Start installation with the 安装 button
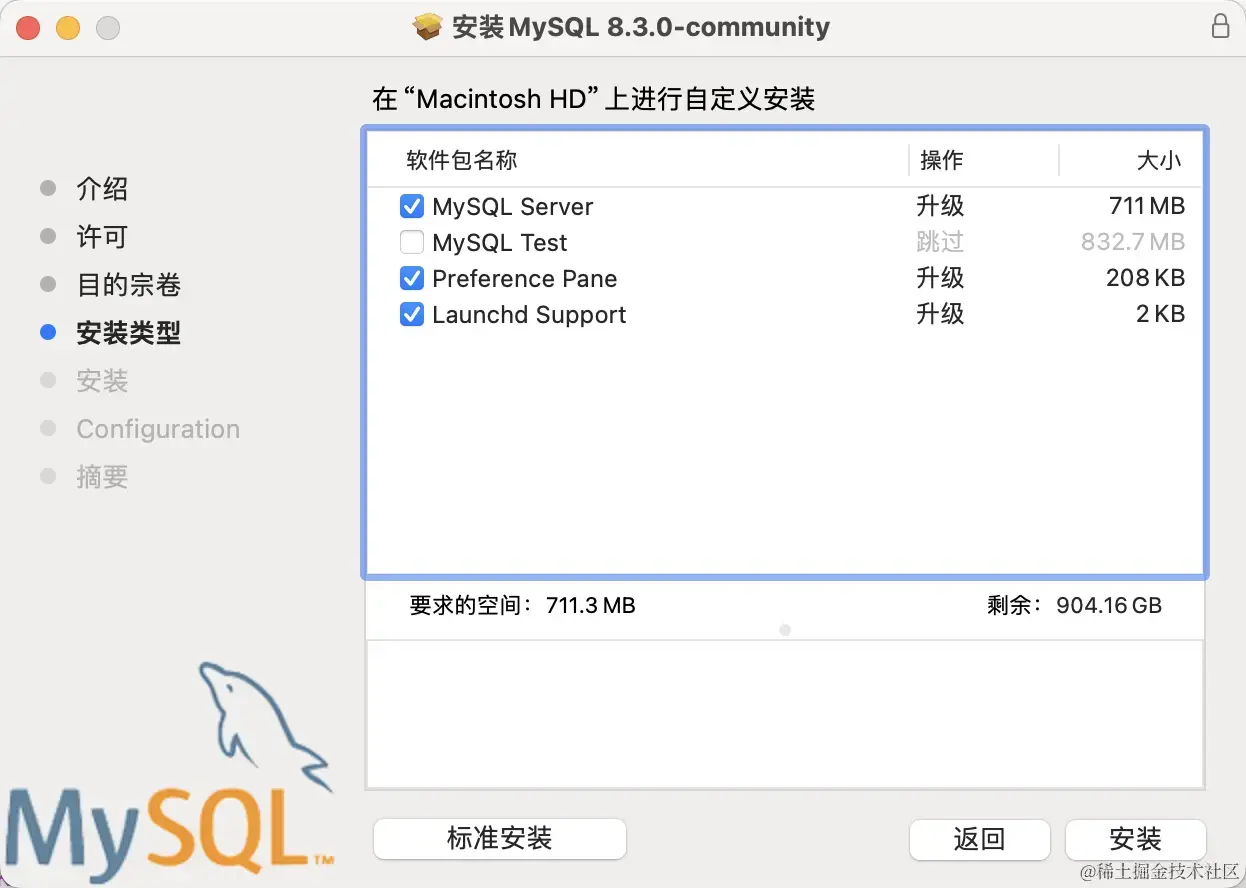The width and height of the screenshot is (1246, 888). coord(1136,839)
